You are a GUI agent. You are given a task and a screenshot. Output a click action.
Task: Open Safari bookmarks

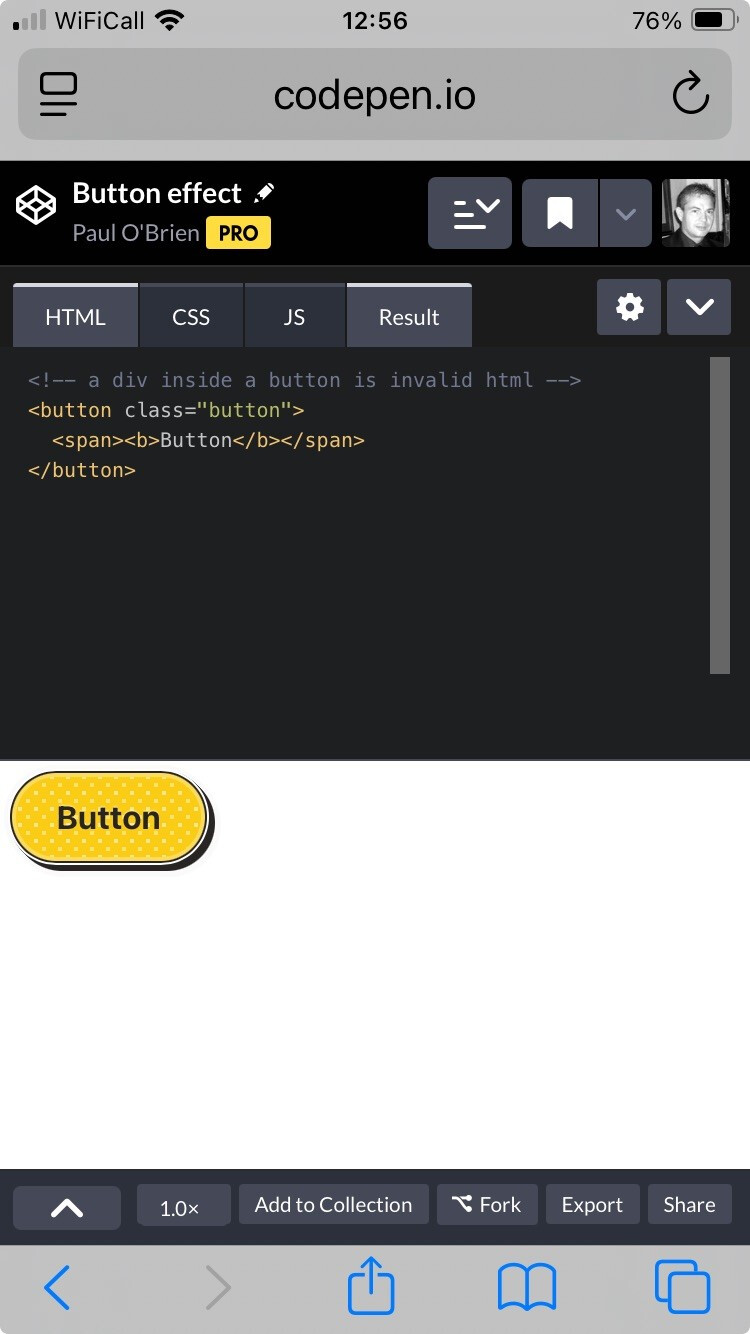(527, 1287)
